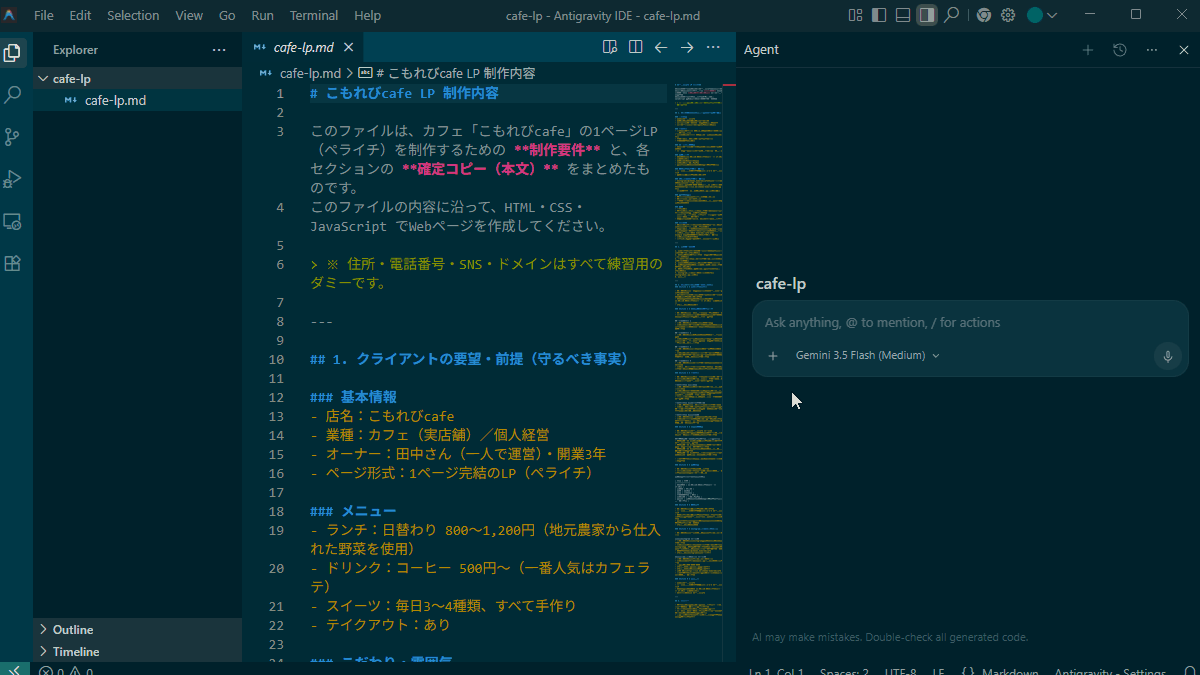The width and height of the screenshot is (1200, 675).
Task: Open the Terminal menu
Action: [314, 15]
